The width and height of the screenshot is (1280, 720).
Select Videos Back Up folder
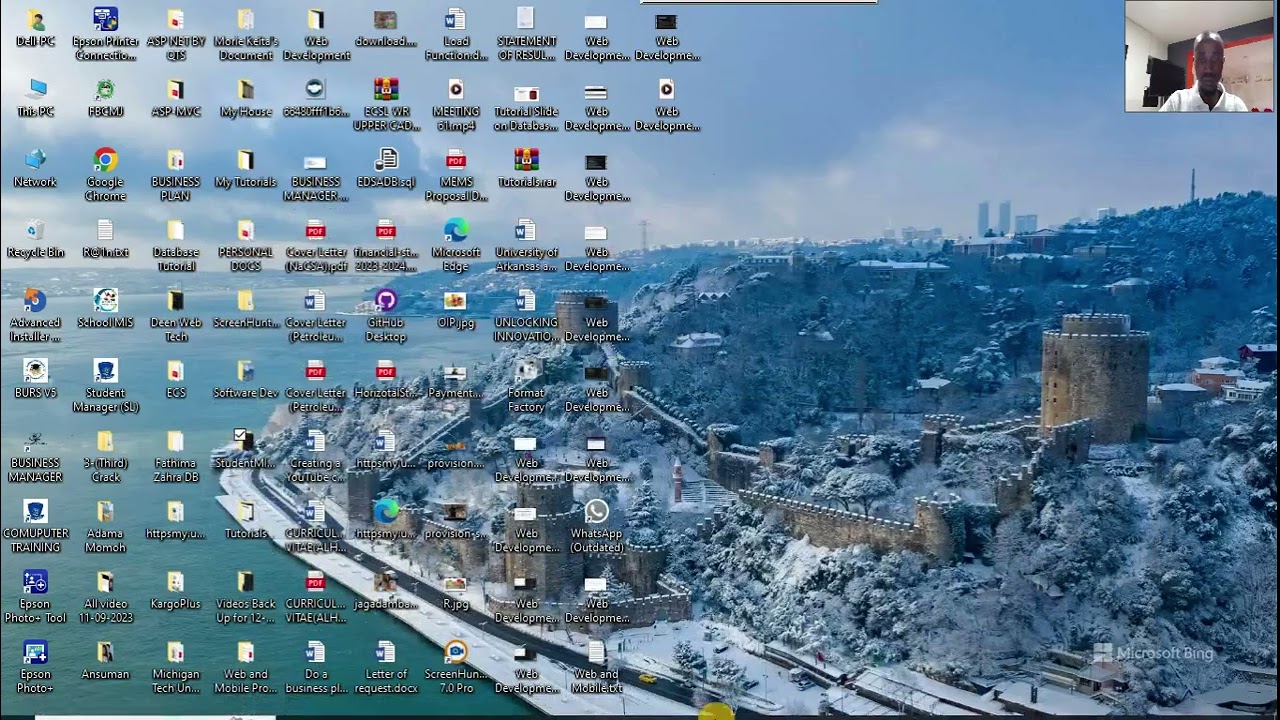[245, 597]
